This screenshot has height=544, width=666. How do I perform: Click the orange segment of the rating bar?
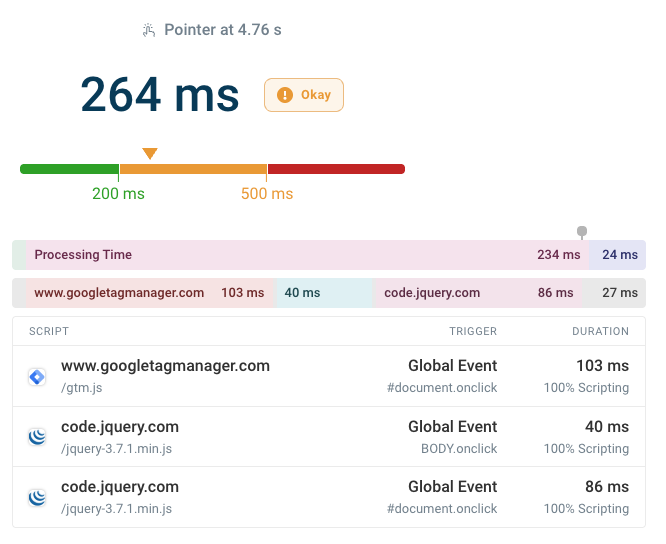[x=193, y=169]
